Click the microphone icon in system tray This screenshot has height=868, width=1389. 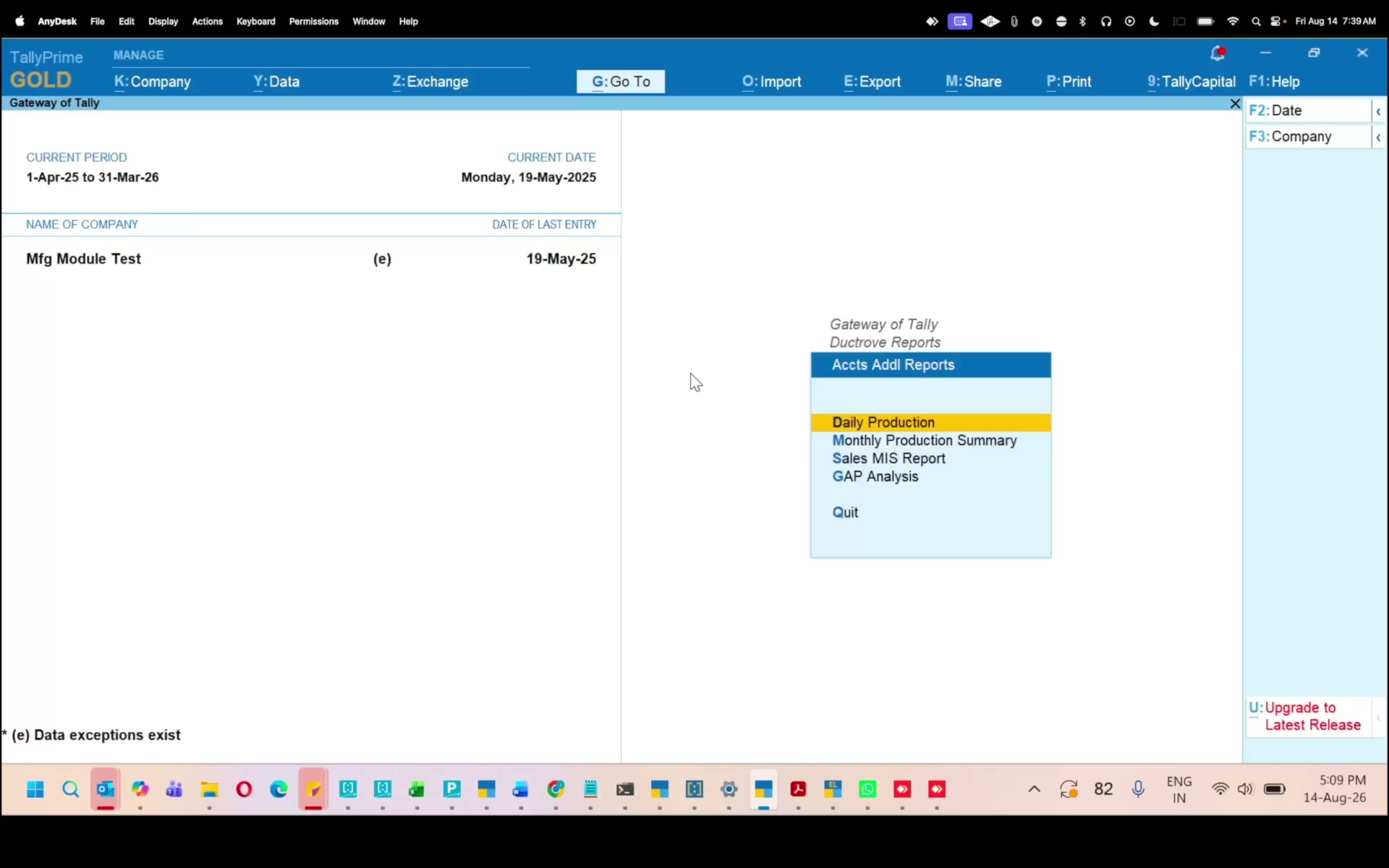[x=1138, y=789]
